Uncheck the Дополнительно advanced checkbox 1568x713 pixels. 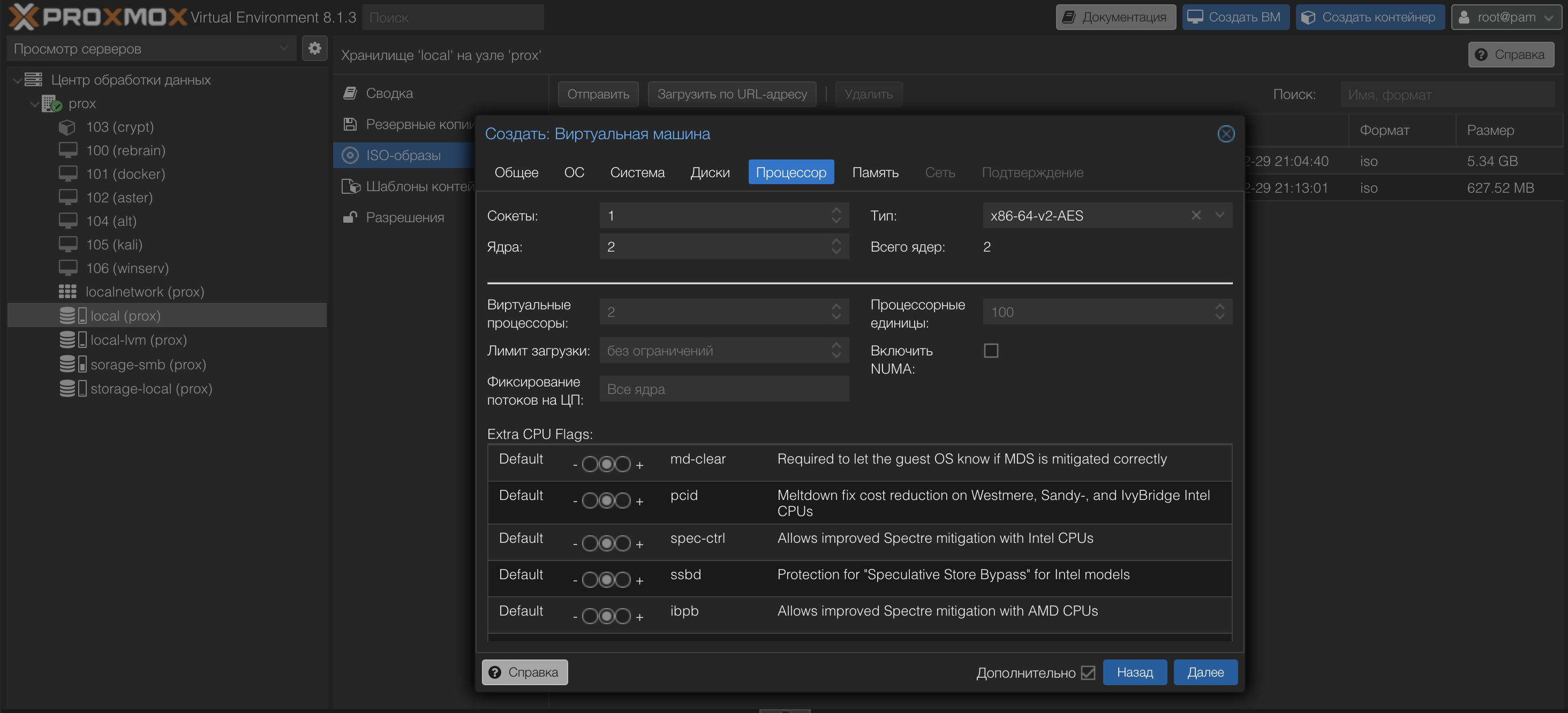1088,673
